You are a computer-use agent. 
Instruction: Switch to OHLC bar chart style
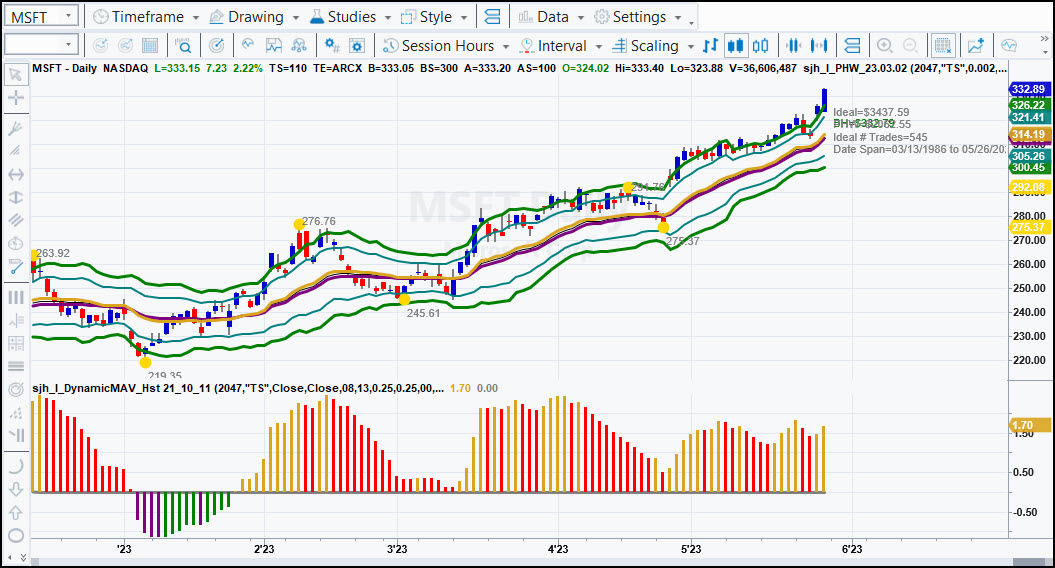[711, 46]
